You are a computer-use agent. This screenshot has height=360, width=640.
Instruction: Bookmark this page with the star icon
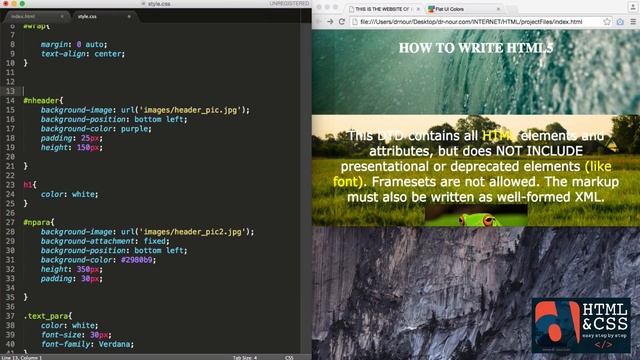pos(607,22)
